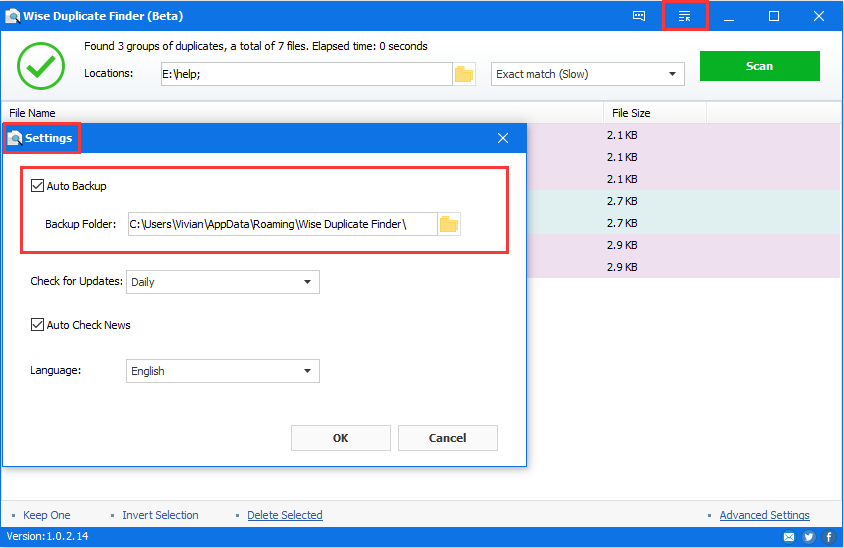This screenshot has width=844, height=548.
Task: Click the Version:1.0.2.14 status text
Action: pyautogui.click(x=47, y=536)
